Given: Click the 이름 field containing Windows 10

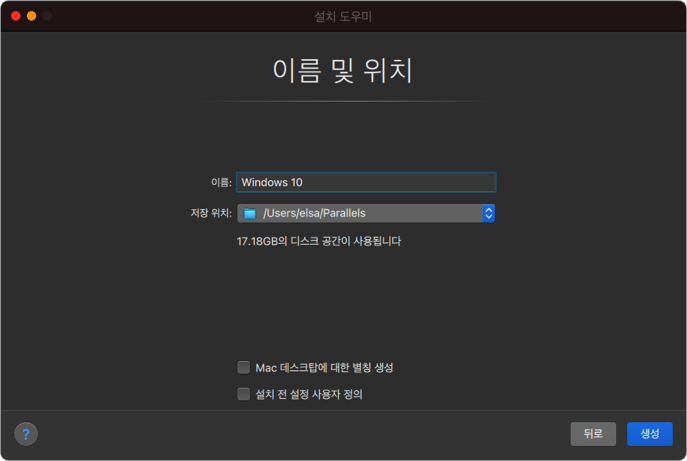Looking at the screenshot, I should coord(366,182).
